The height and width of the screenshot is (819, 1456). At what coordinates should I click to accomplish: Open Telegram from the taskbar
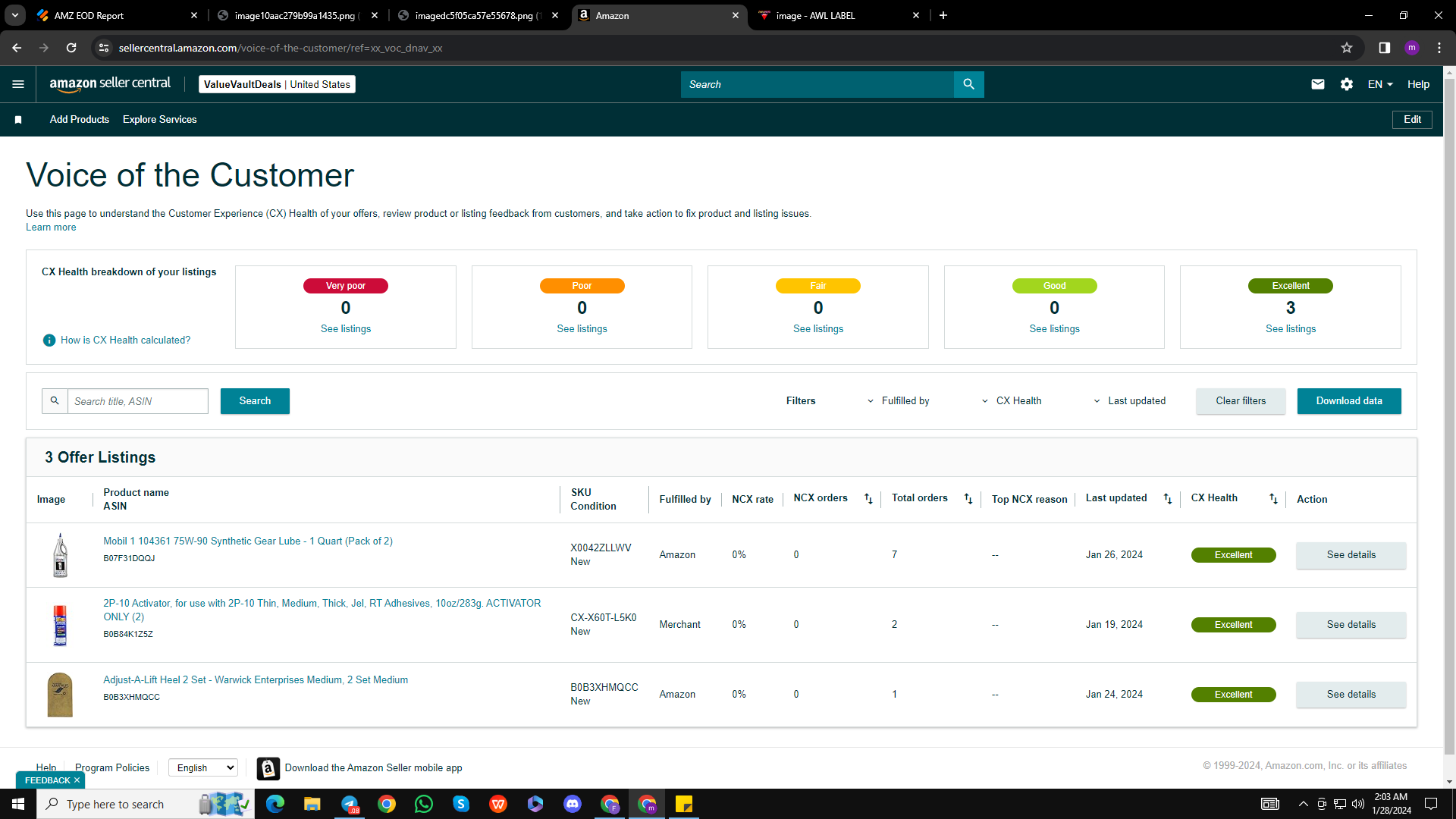pos(350,804)
